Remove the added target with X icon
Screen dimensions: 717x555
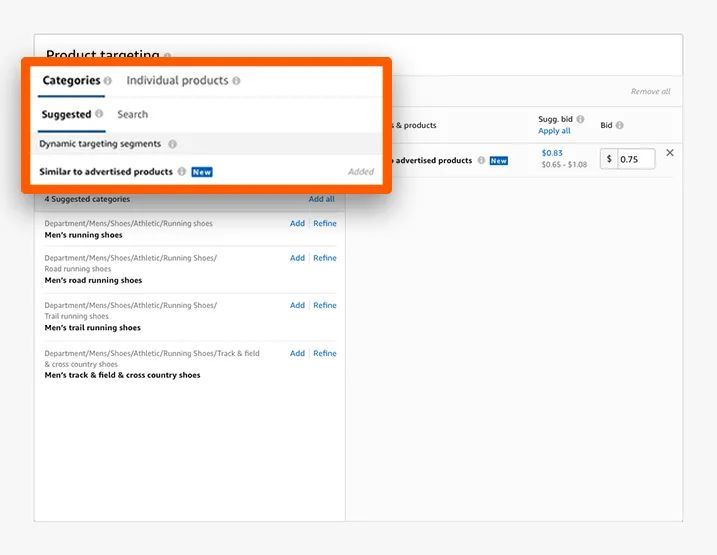670,153
